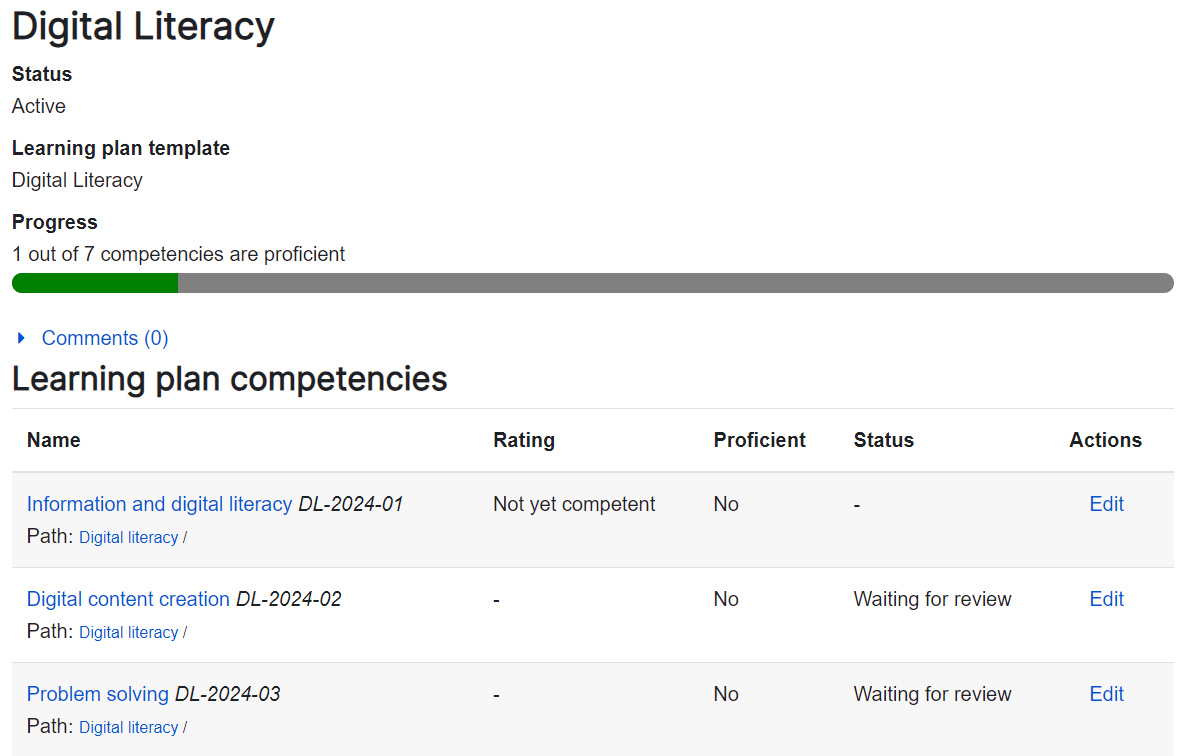The width and height of the screenshot is (1182, 756).
Task: Select the Name column header
Action: tap(54, 440)
